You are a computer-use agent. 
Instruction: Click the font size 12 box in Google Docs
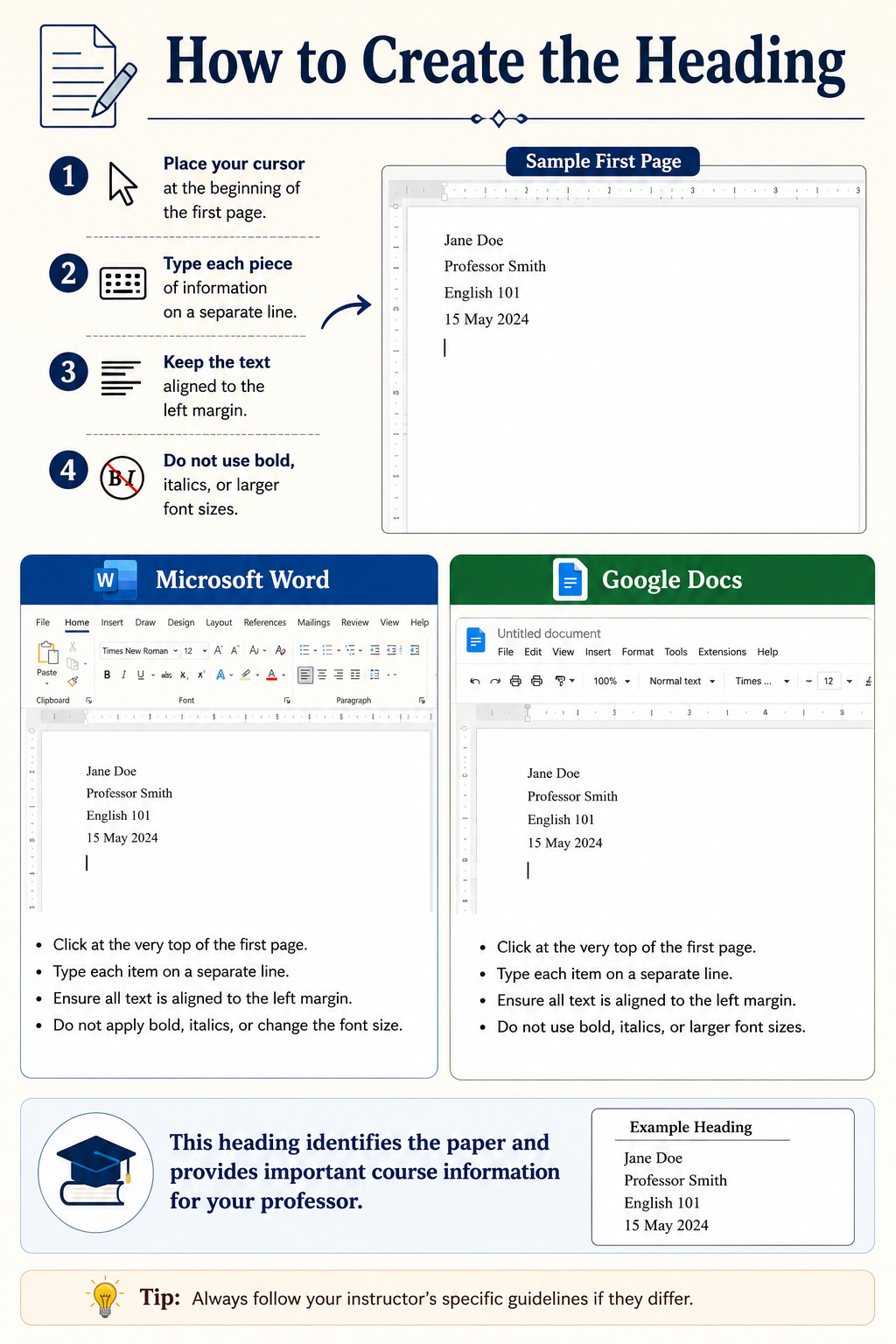tap(829, 681)
